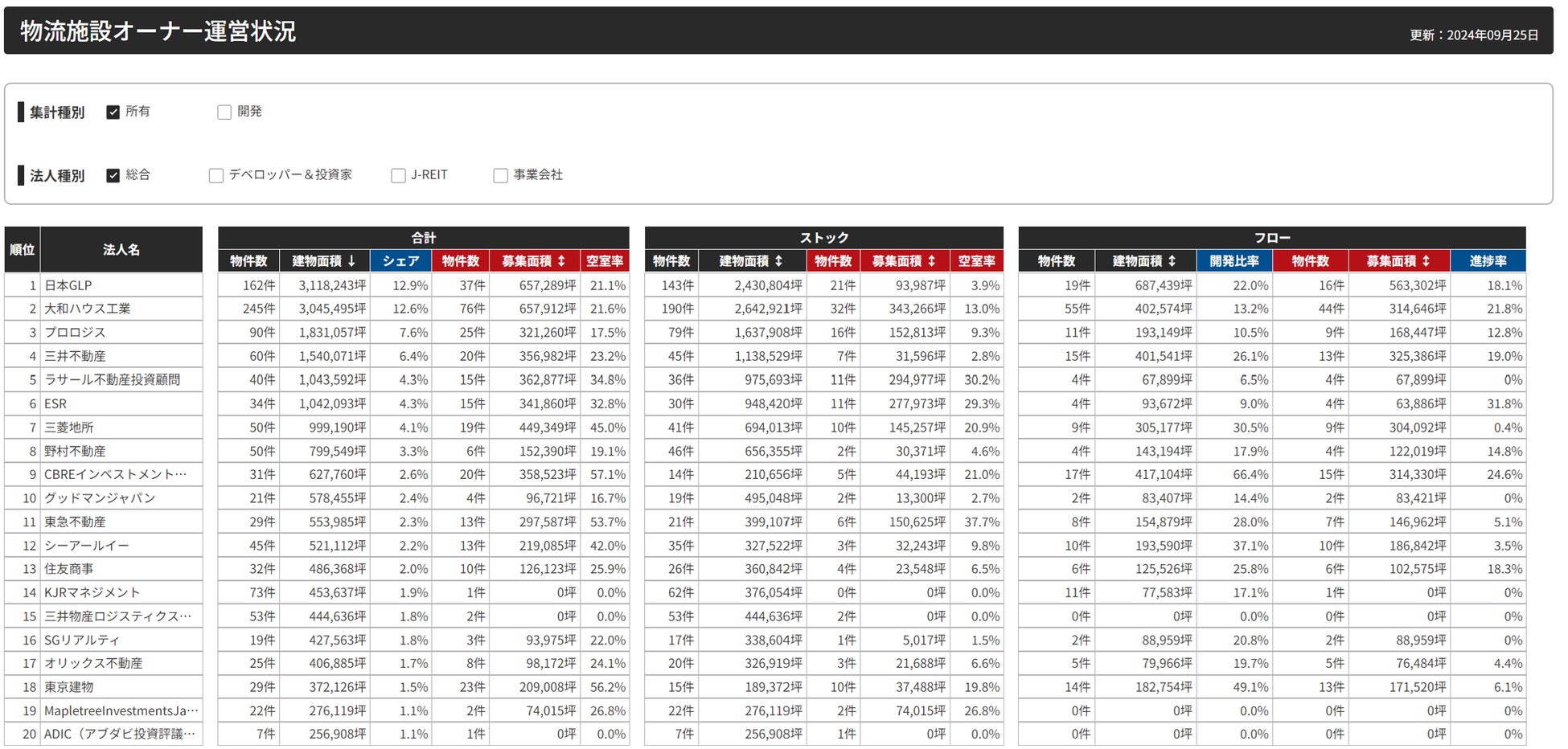Select the 日本GLP row name
1568x749 pixels.
tap(68, 285)
